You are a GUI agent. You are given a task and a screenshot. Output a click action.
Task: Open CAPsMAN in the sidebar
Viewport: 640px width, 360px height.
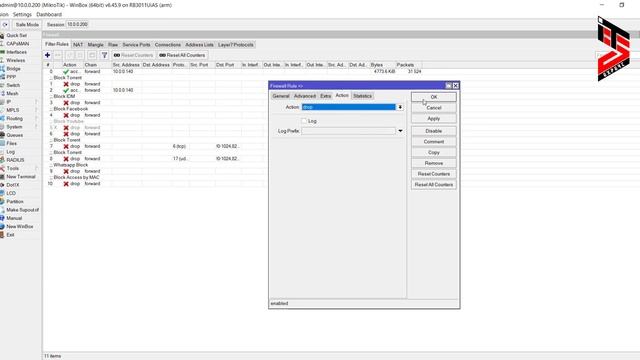(18, 44)
